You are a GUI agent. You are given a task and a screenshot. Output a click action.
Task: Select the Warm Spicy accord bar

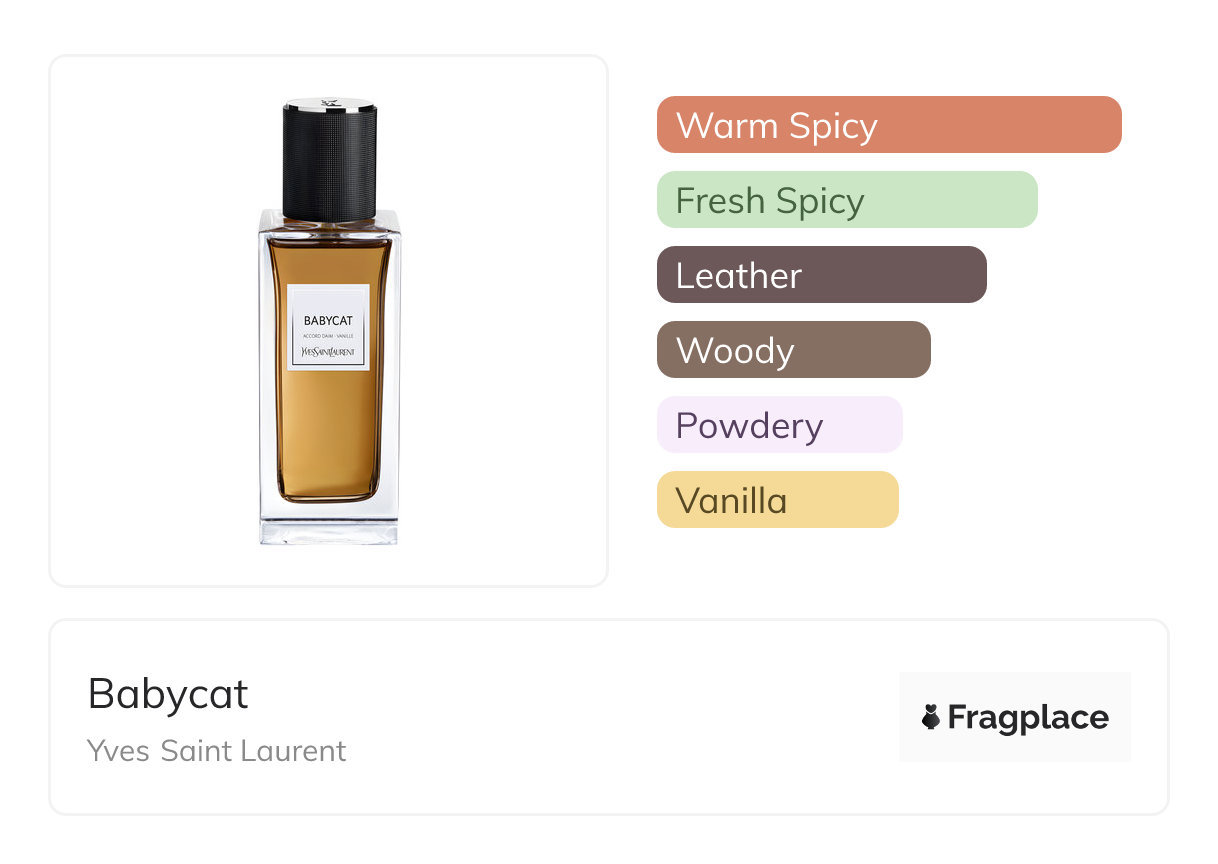[889, 125]
